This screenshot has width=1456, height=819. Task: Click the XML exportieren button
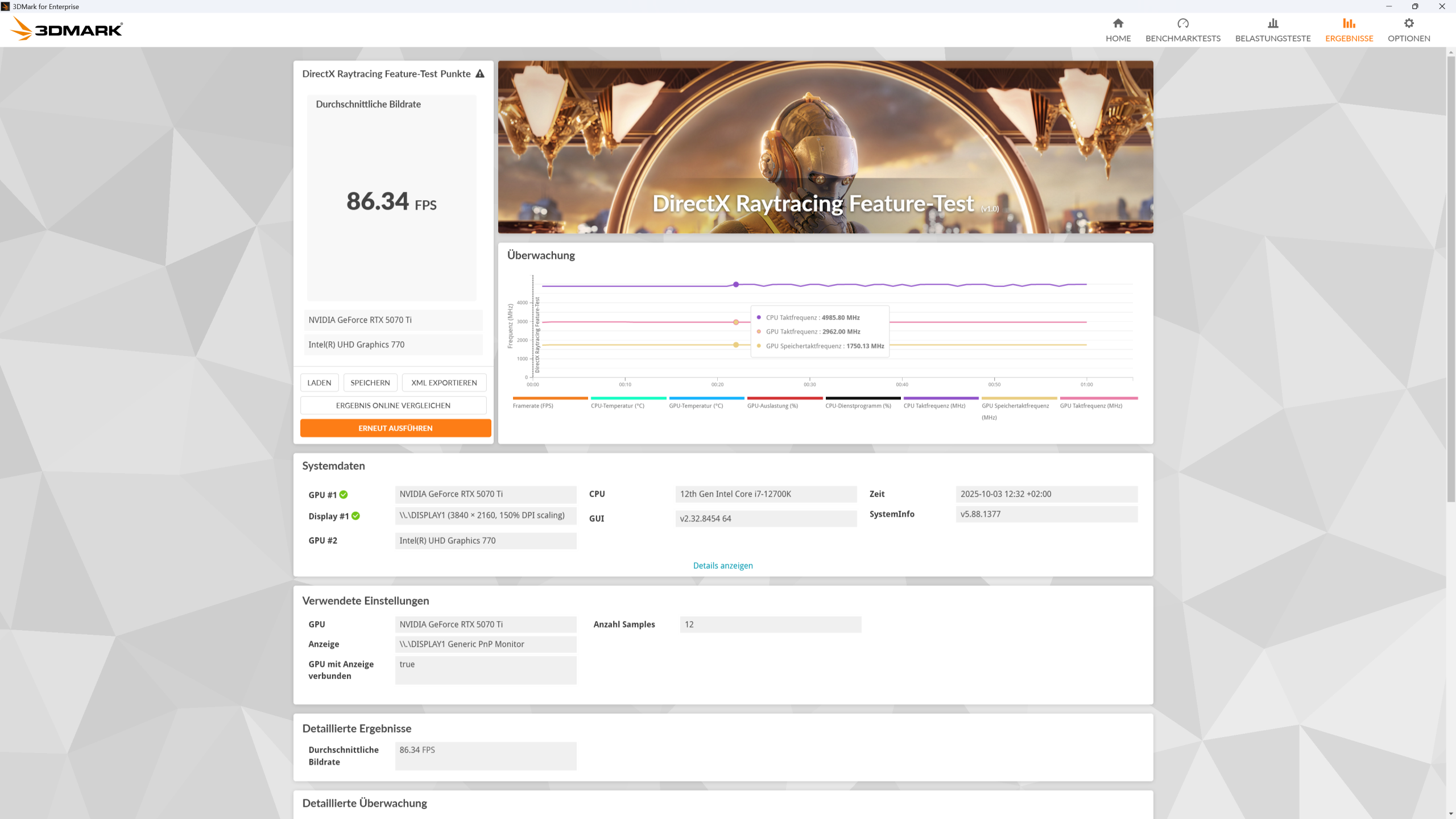[x=444, y=383]
